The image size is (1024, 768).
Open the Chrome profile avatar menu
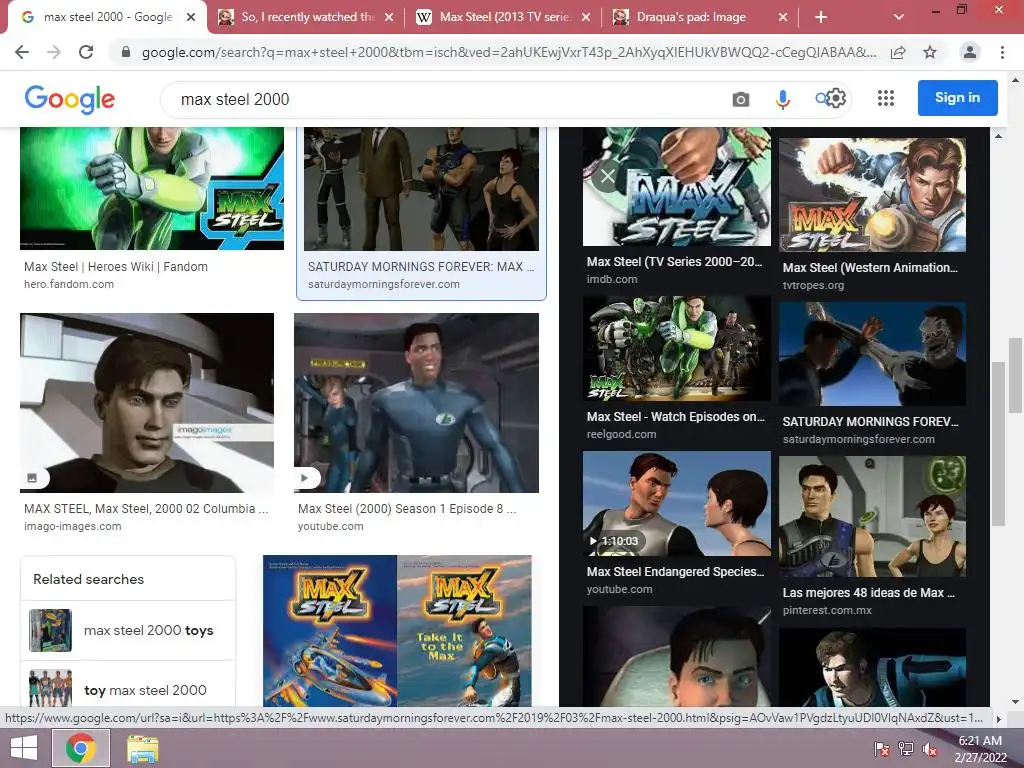[970, 52]
